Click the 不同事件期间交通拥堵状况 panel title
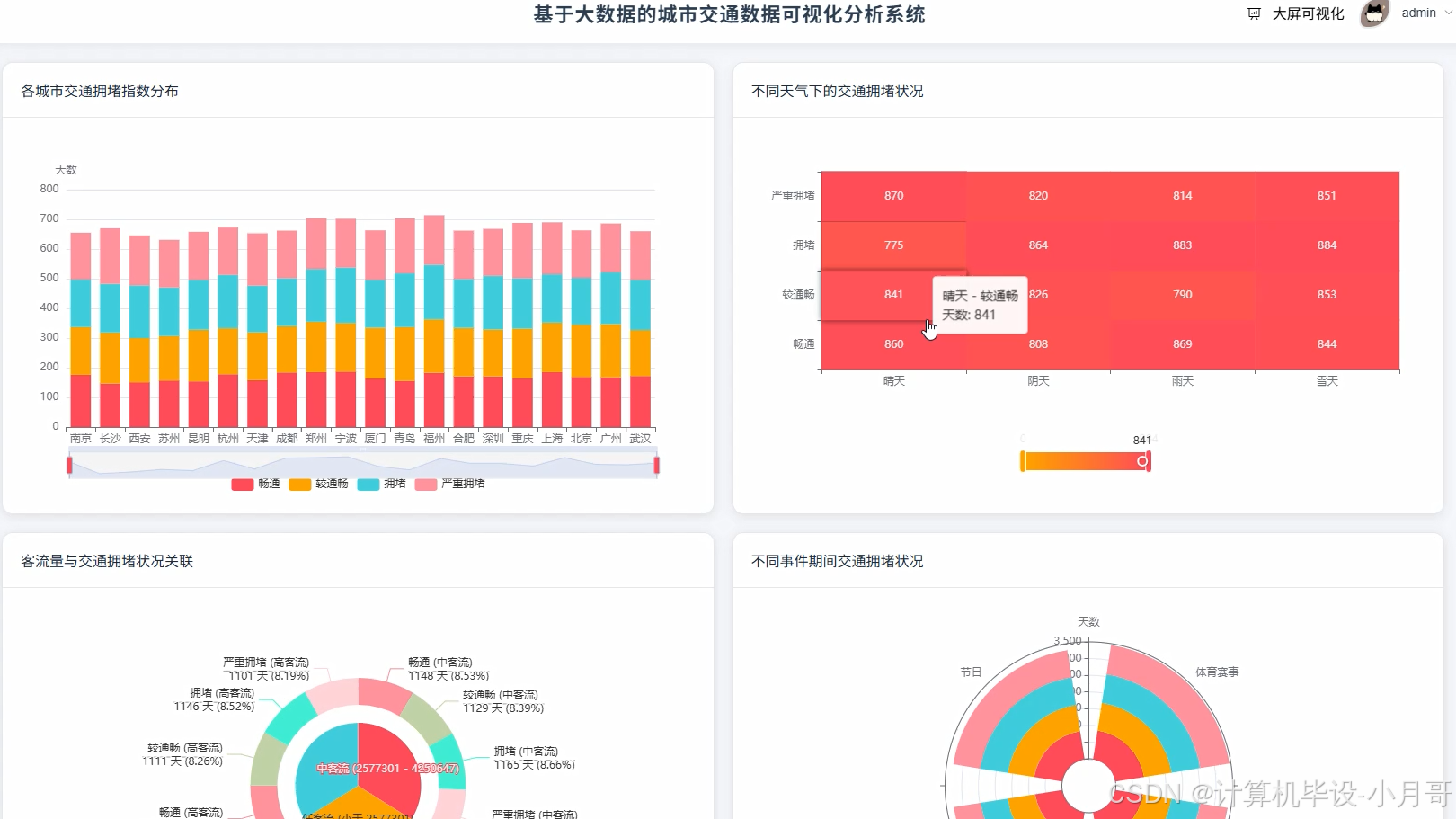The width and height of the screenshot is (1456, 819). click(838, 561)
